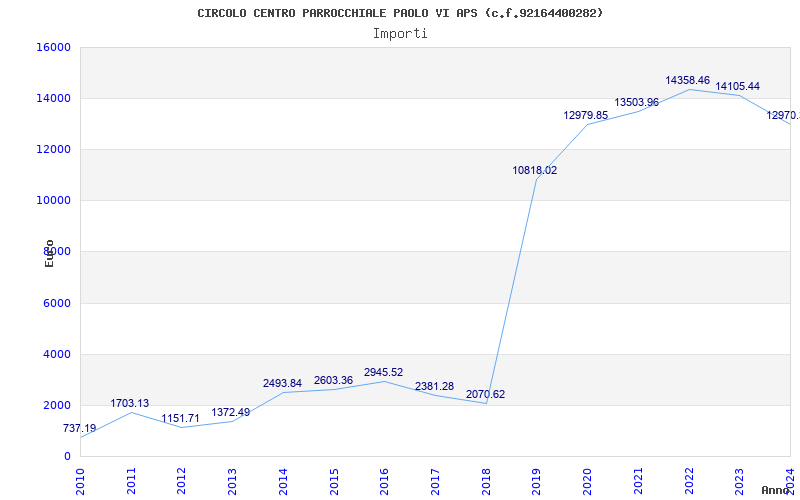Click the 10000 y-axis tick label

pos(53,201)
